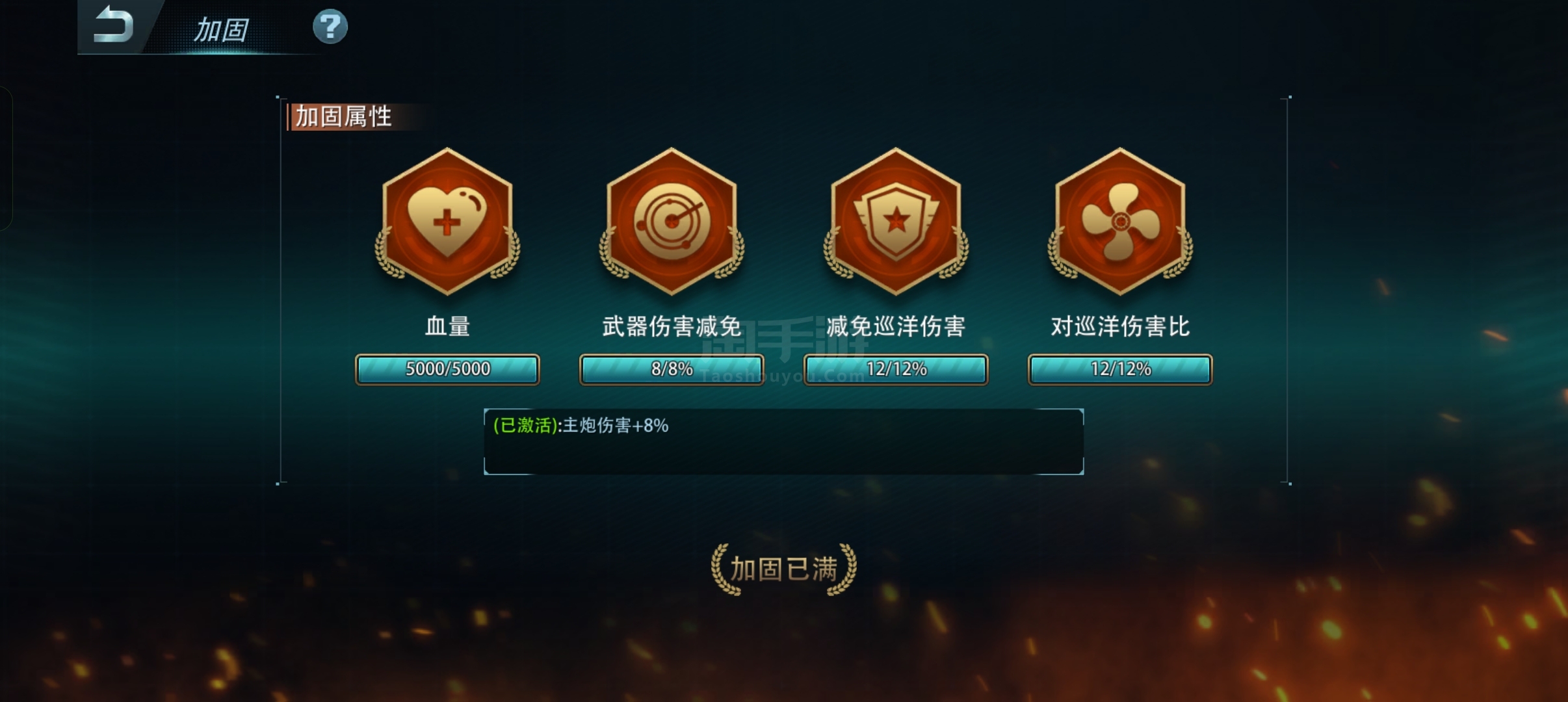Click the 12/12% bar under 对巡洋伤害比
This screenshot has width=1568, height=702.
click(1120, 369)
